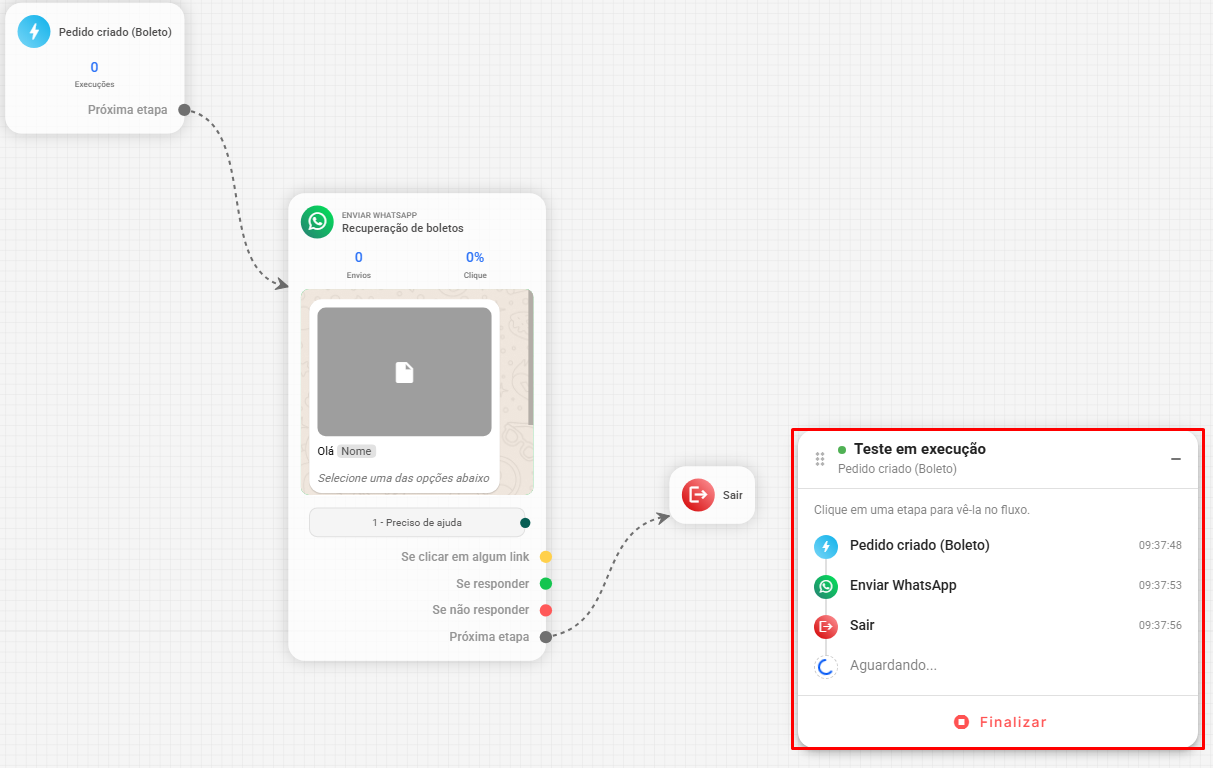Click the 09:37:56 timestamp
Viewport: 1213px width, 768px height.
click(x=1160, y=626)
